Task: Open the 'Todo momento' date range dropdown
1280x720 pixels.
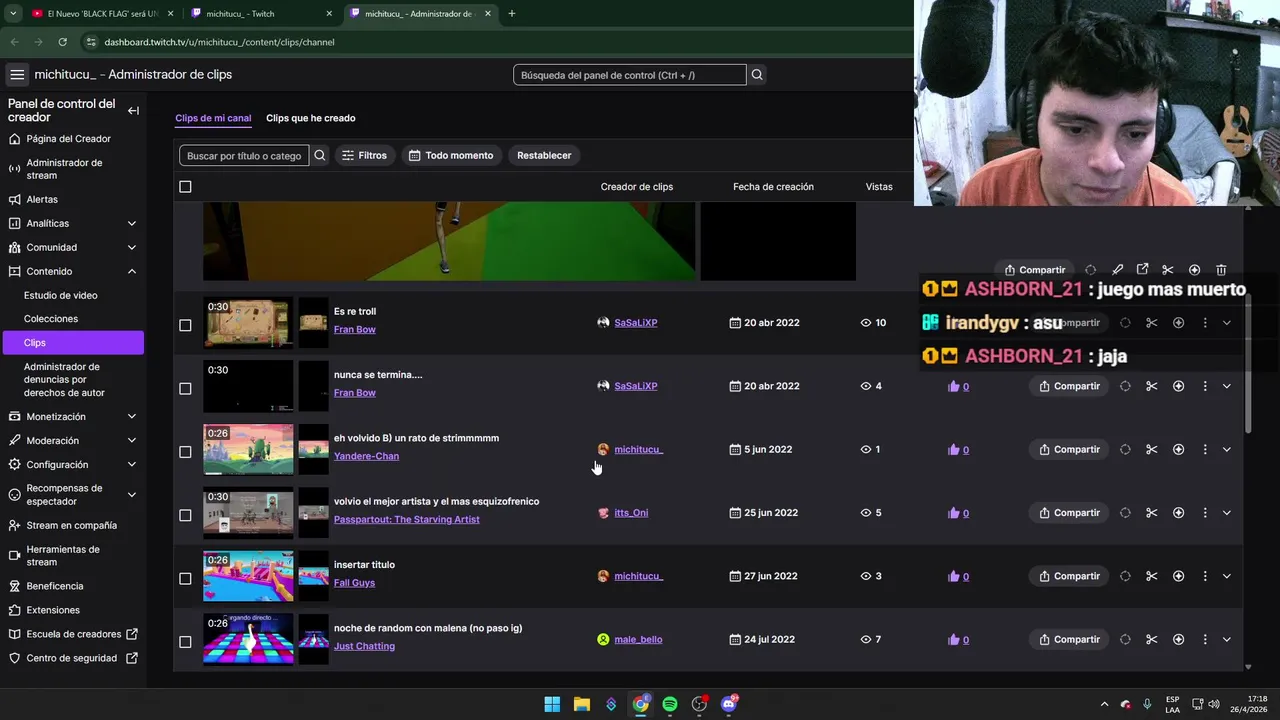Action: pyautogui.click(x=451, y=155)
